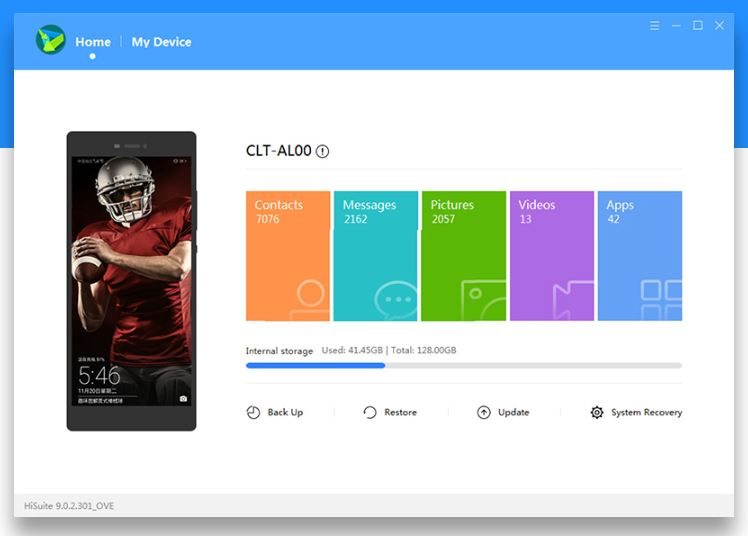Open the Videos tile

pos(551,256)
